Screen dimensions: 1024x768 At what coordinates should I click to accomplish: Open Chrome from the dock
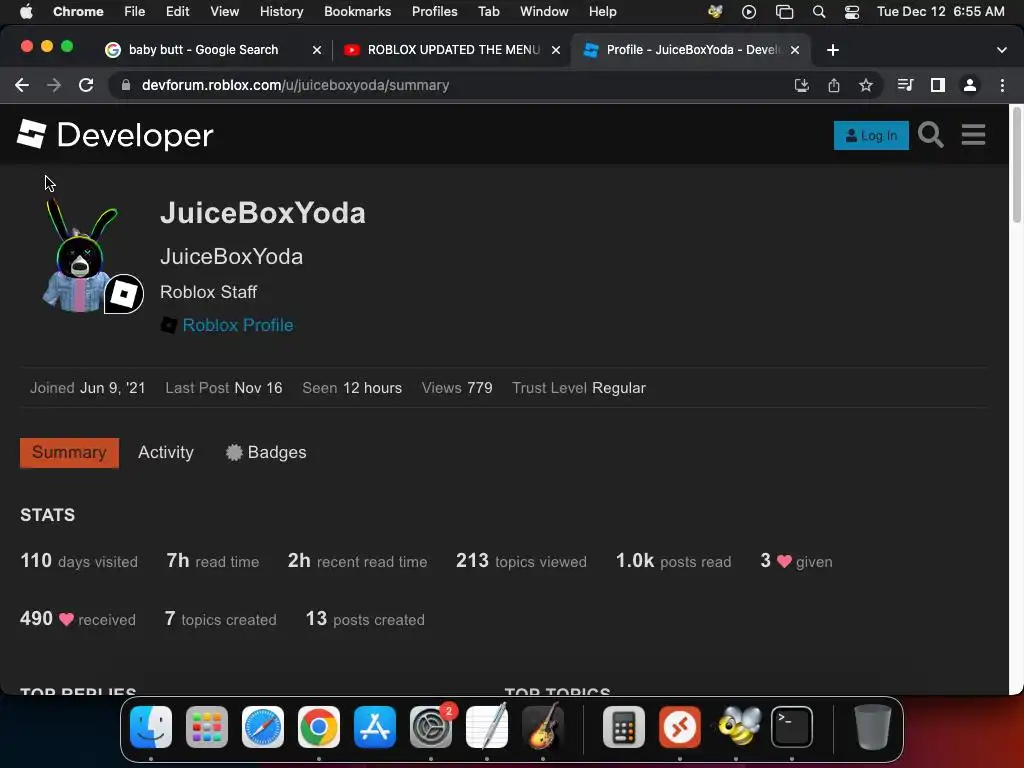[x=319, y=727]
